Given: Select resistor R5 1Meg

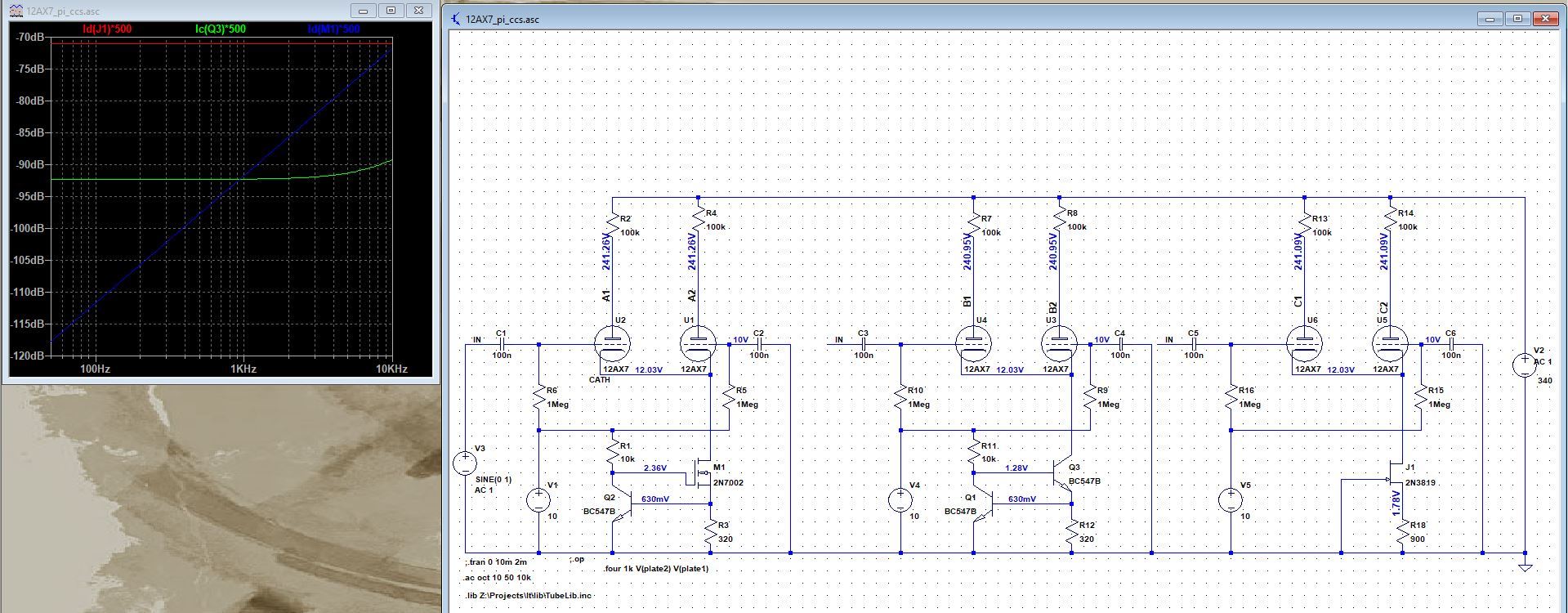Looking at the screenshot, I should click(728, 398).
